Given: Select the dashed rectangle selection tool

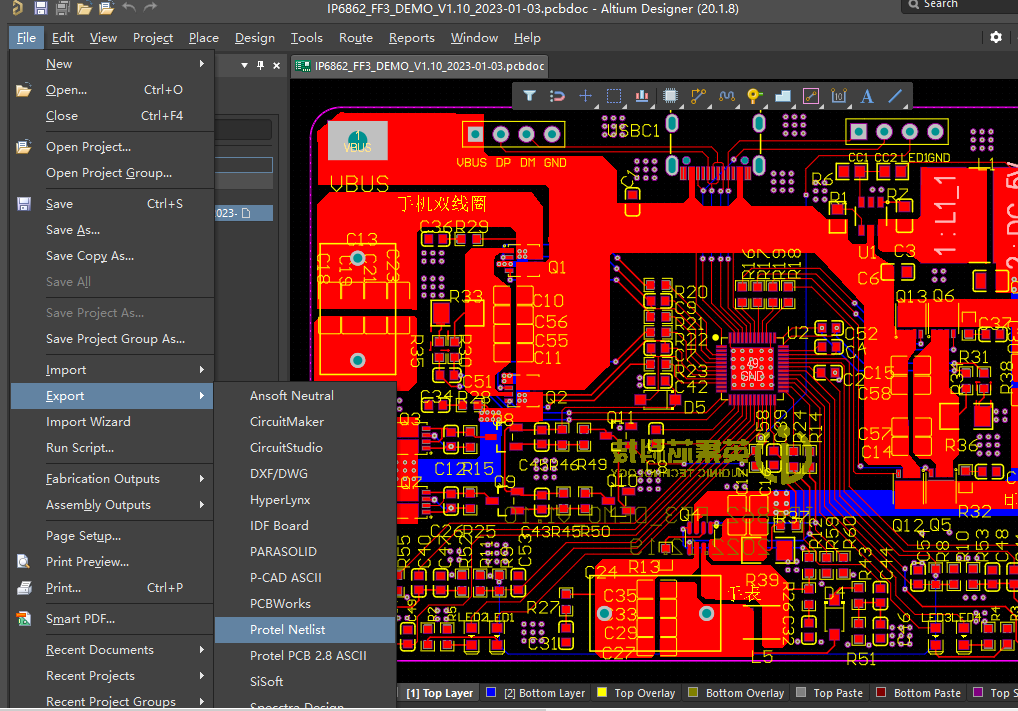Looking at the screenshot, I should tap(614, 96).
